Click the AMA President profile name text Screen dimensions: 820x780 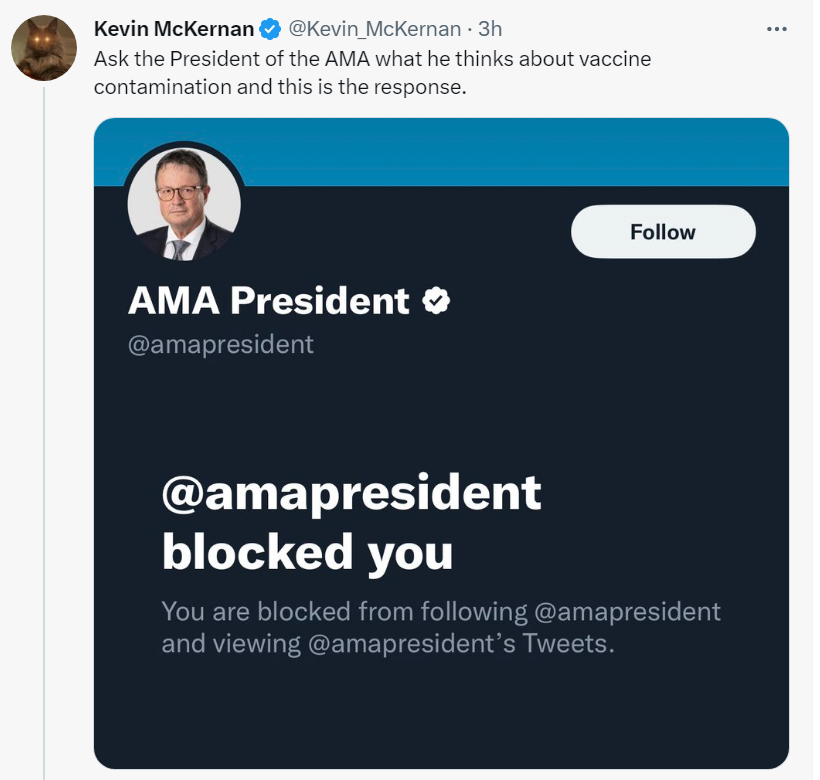point(269,301)
